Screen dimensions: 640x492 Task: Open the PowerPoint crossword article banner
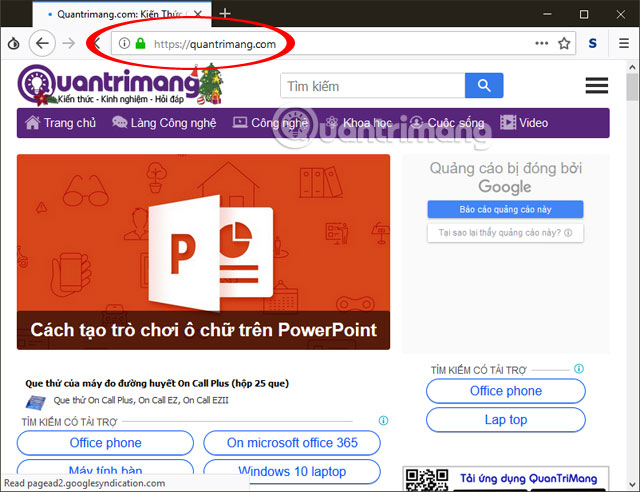203,252
